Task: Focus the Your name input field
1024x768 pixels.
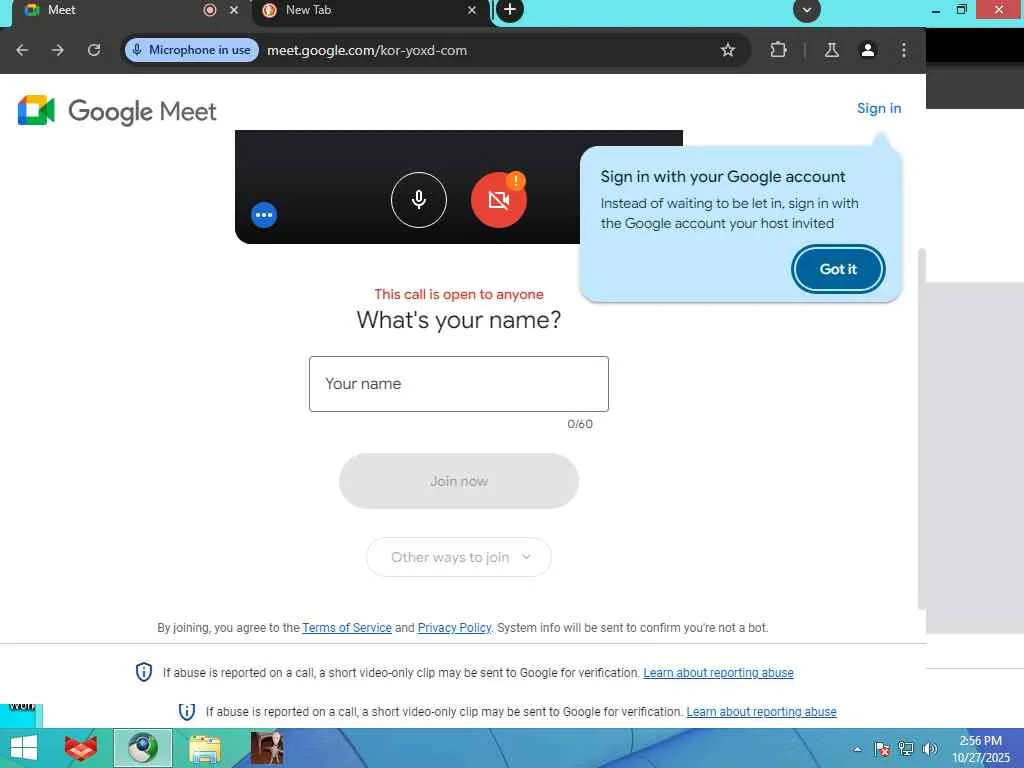Action: 458,384
